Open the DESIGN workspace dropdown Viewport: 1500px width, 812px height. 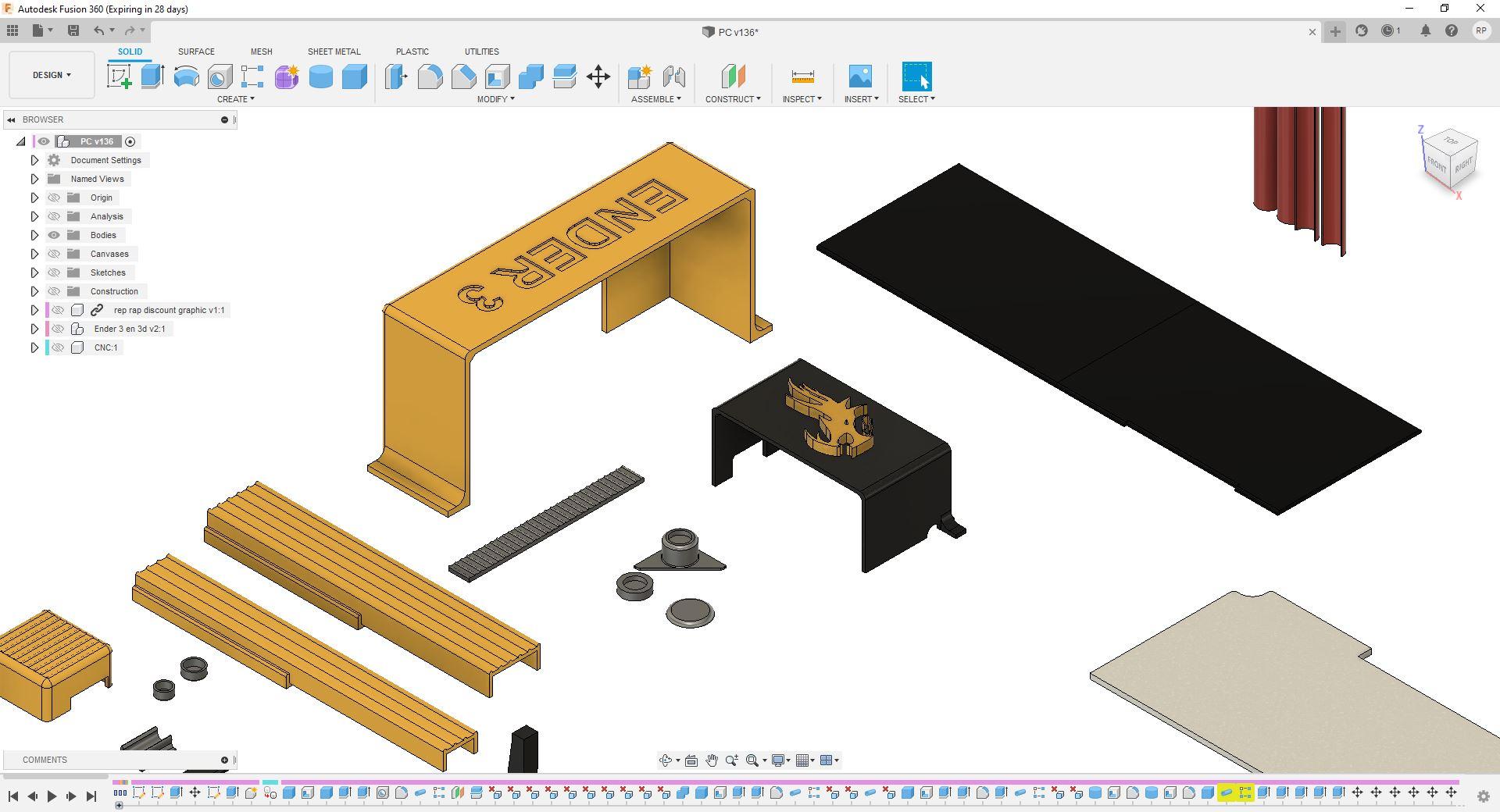52,75
